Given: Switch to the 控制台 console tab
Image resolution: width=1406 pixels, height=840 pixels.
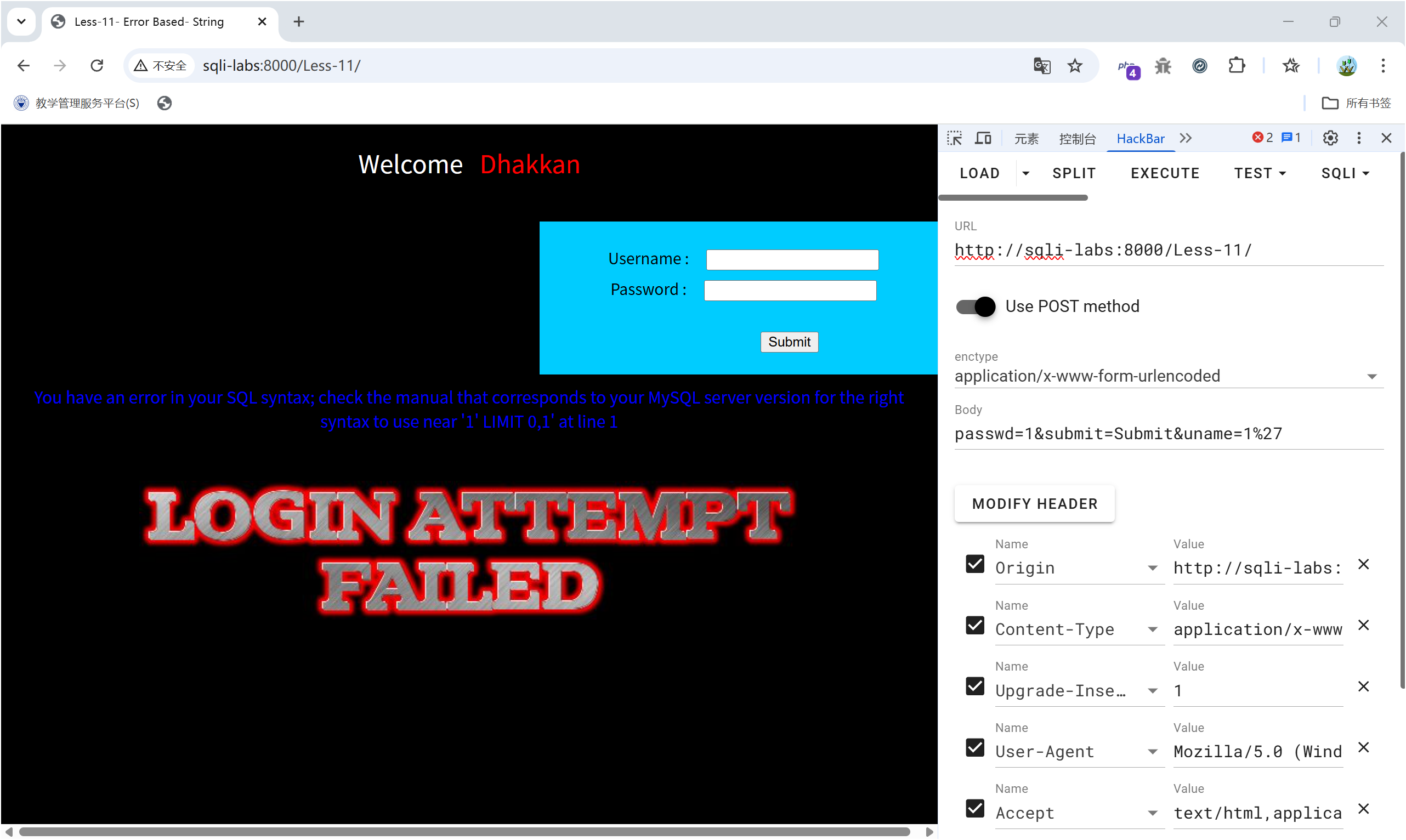Looking at the screenshot, I should click(x=1077, y=139).
